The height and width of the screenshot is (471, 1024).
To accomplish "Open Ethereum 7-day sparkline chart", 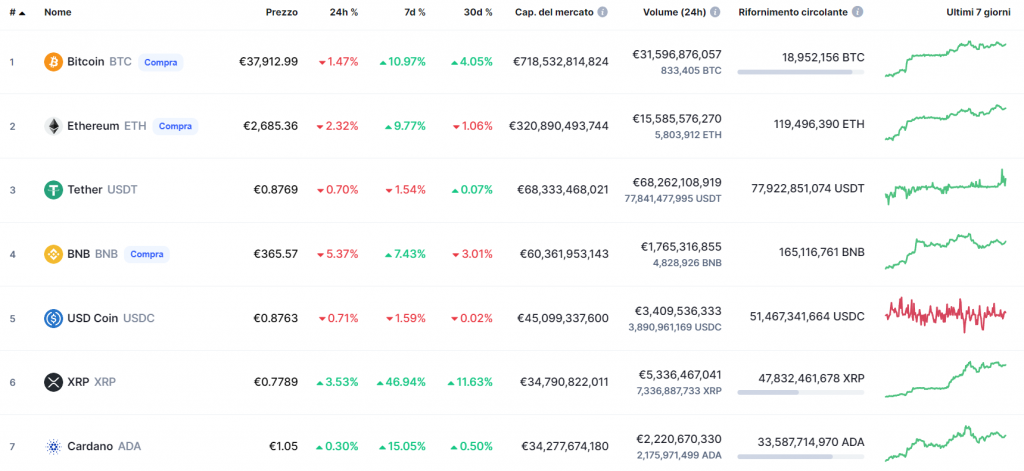I will tap(946, 122).
